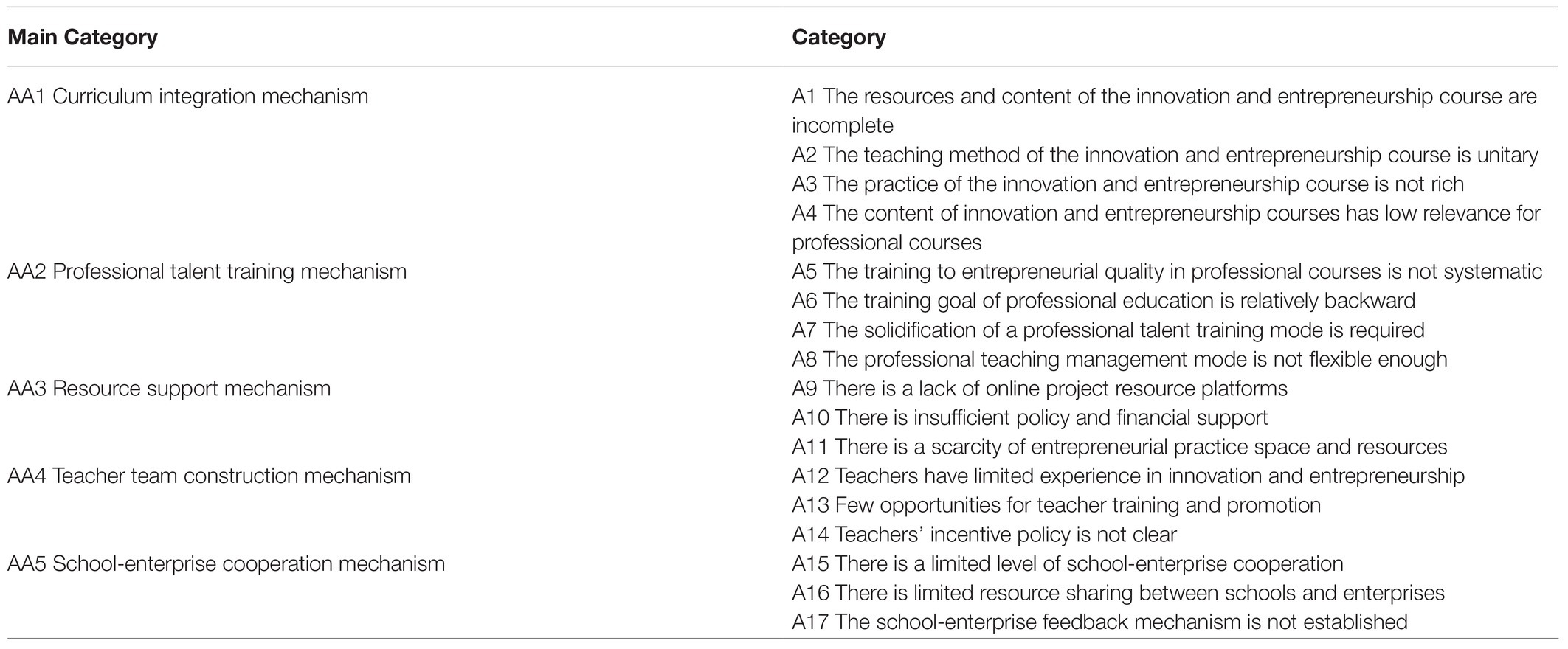Select A6 training goal relatively backward
The image size is (1568, 649).
pyautogui.click(x=1104, y=300)
